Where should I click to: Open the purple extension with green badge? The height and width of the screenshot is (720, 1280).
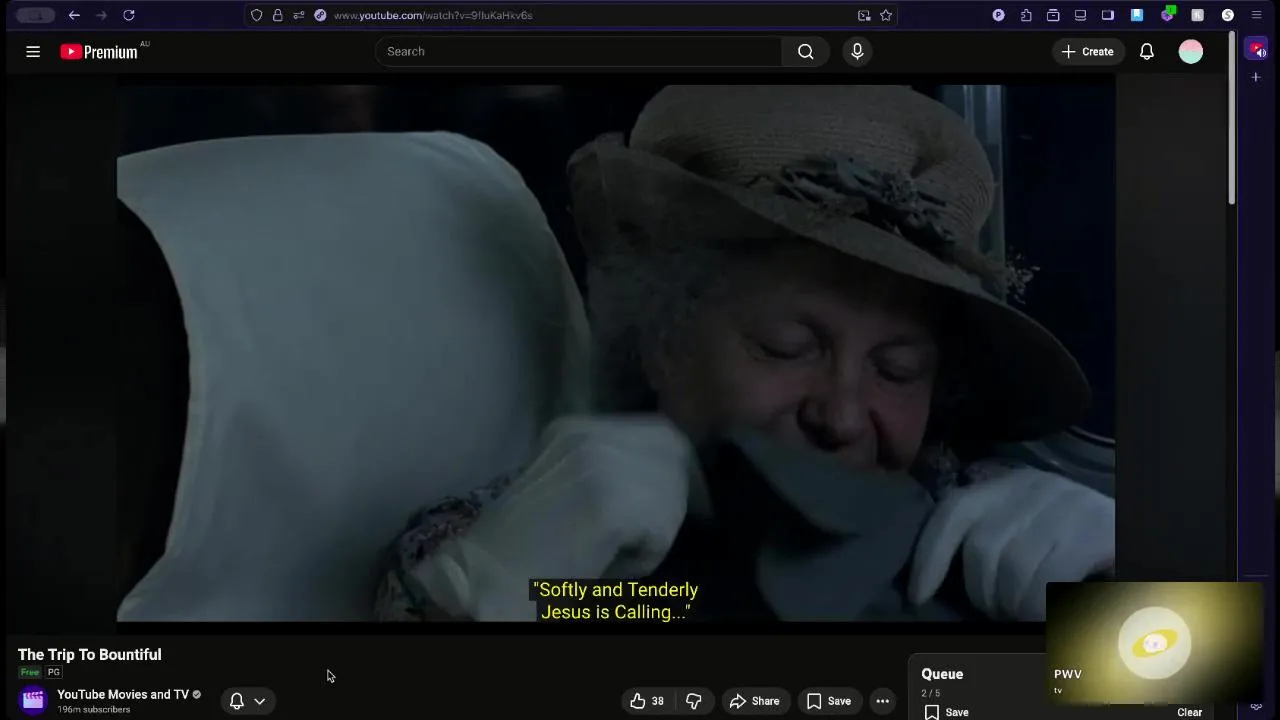1168,15
